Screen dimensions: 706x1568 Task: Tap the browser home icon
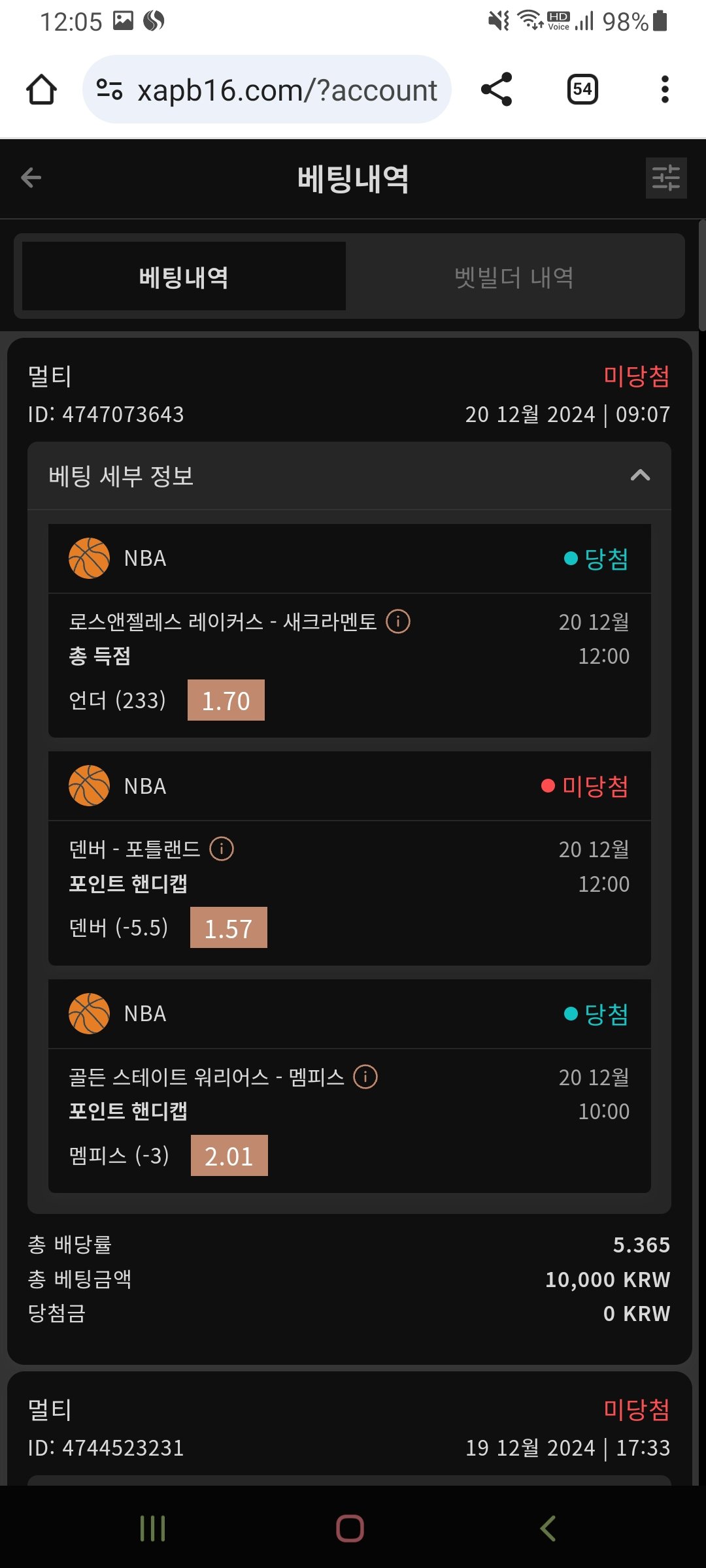pos(41,90)
